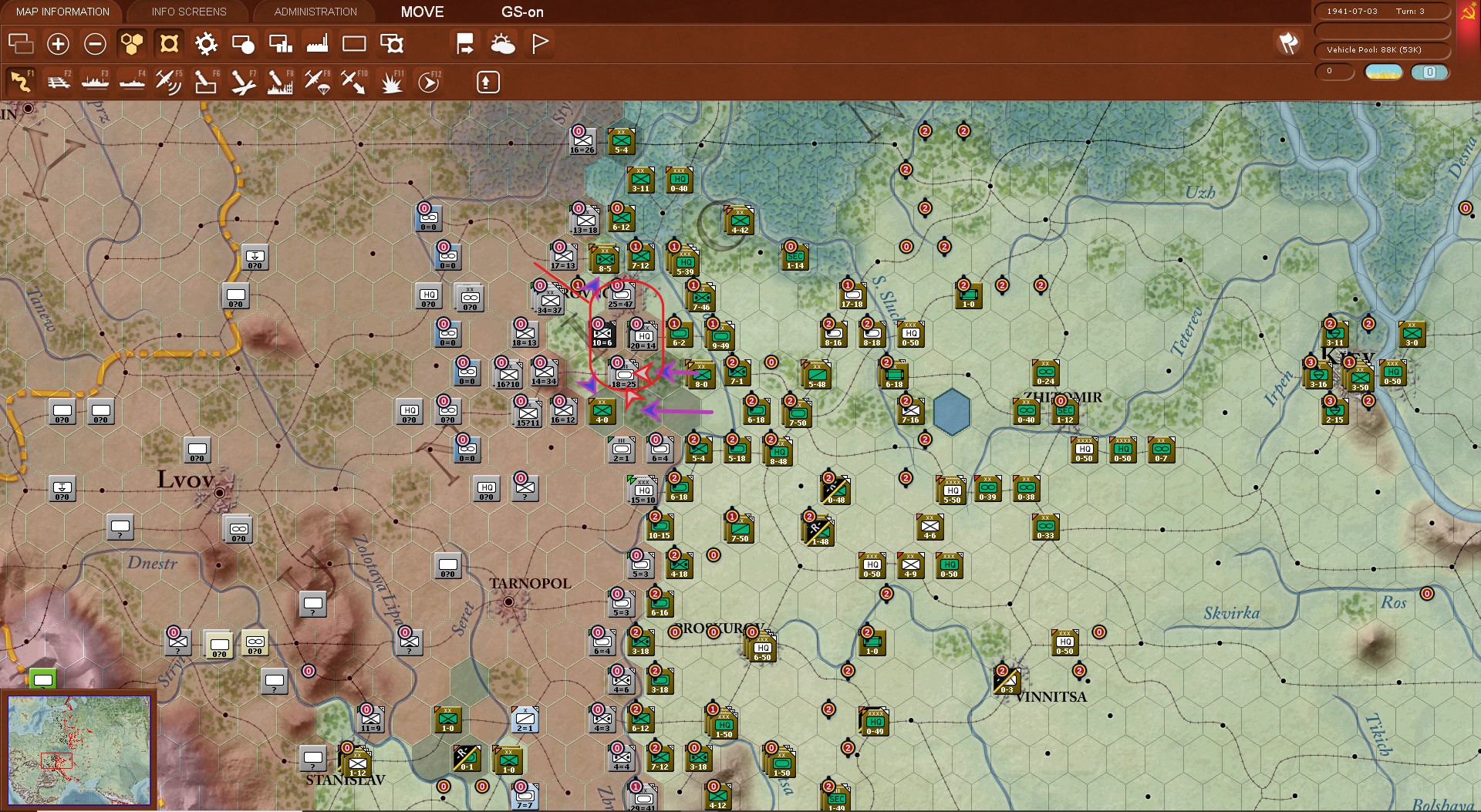Click the overlapping windows view icon
The image size is (1481, 812).
21,44
